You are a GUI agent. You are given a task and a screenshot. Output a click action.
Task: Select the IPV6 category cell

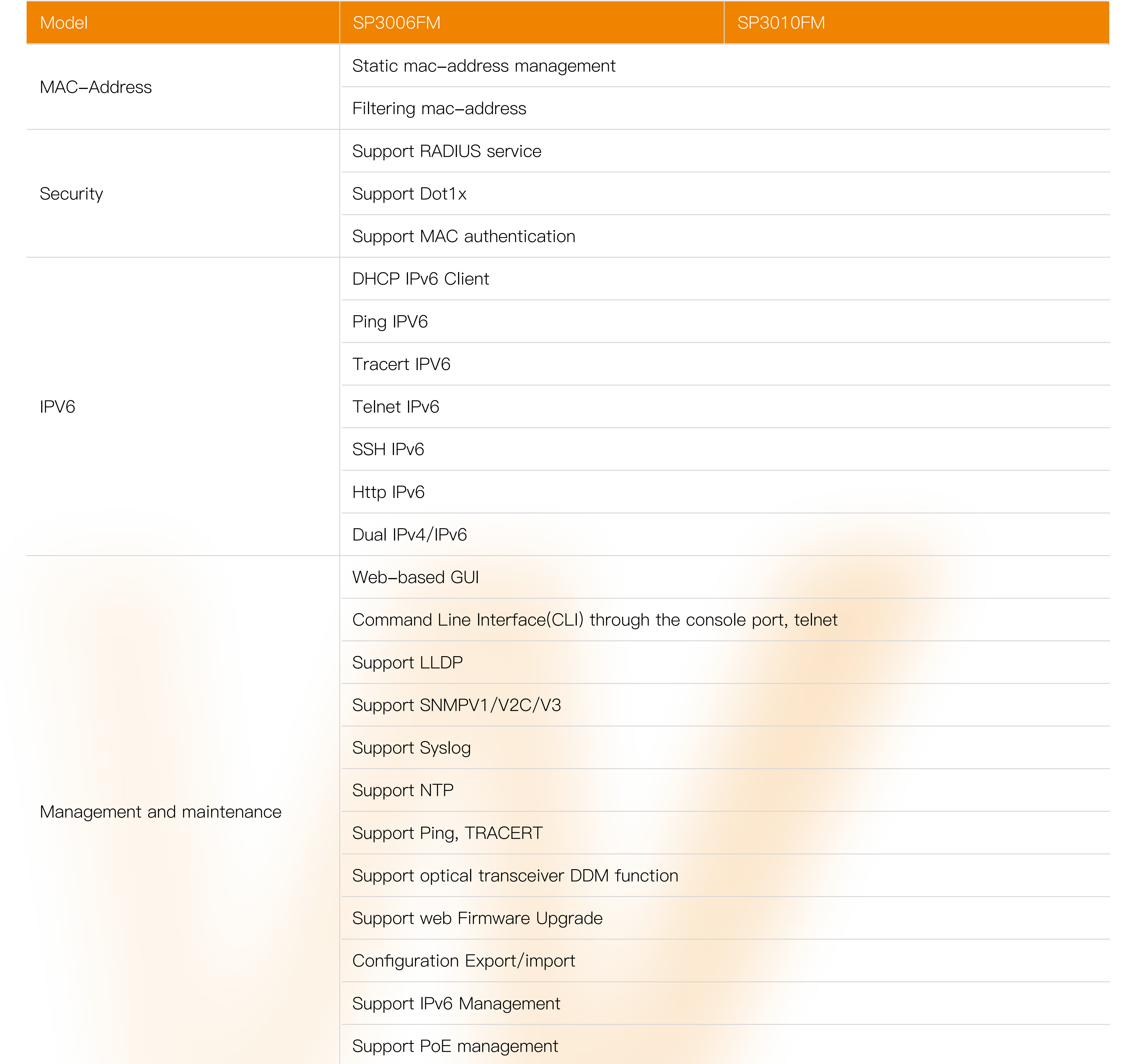(x=57, y=407)
